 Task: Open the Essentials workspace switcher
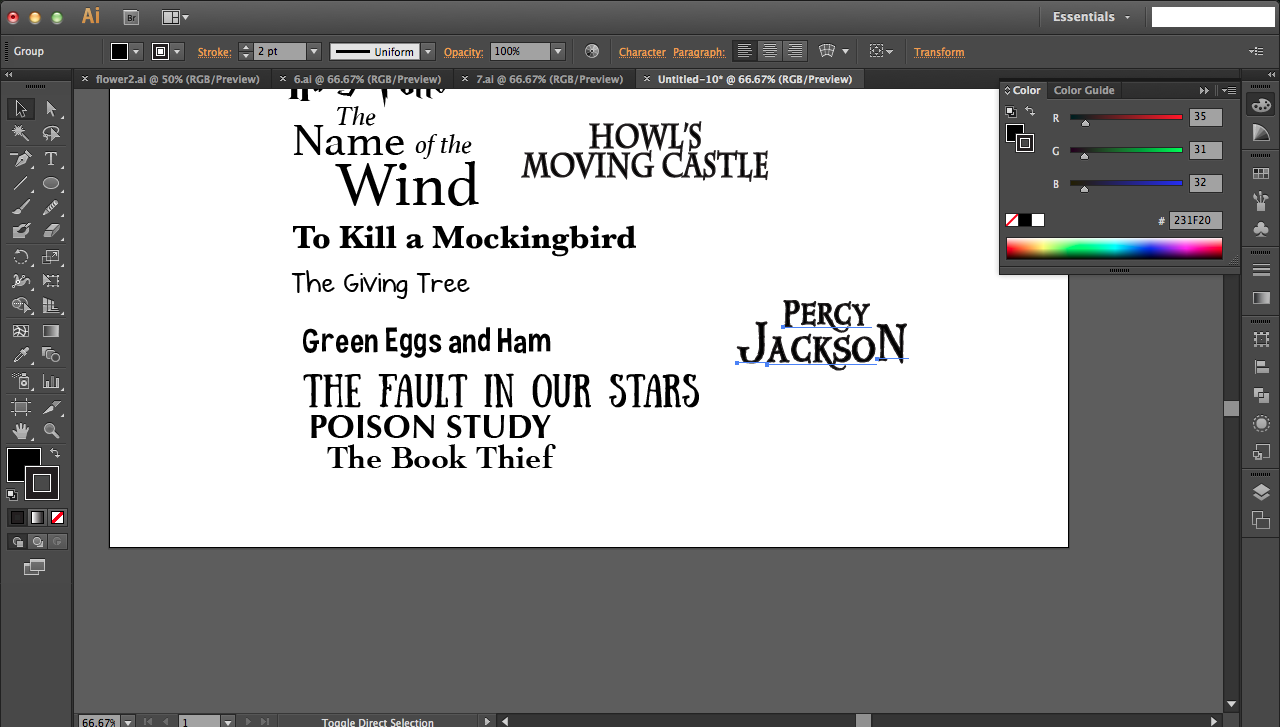coord(1091,17)
